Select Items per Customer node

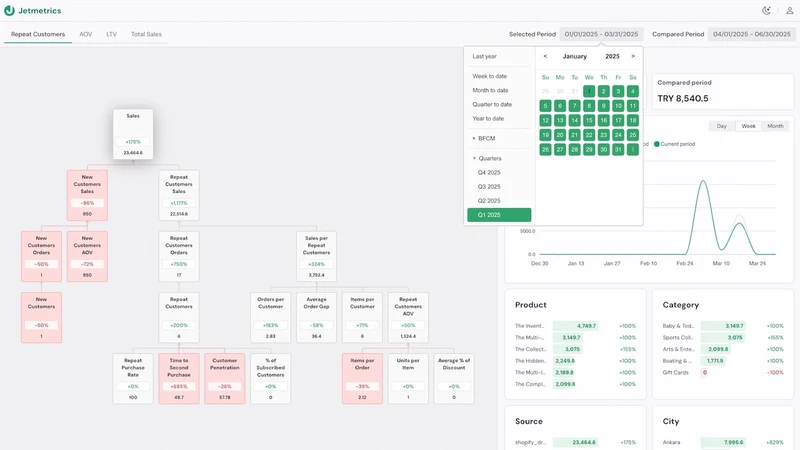pyautogui.click(x=362, y=317)
